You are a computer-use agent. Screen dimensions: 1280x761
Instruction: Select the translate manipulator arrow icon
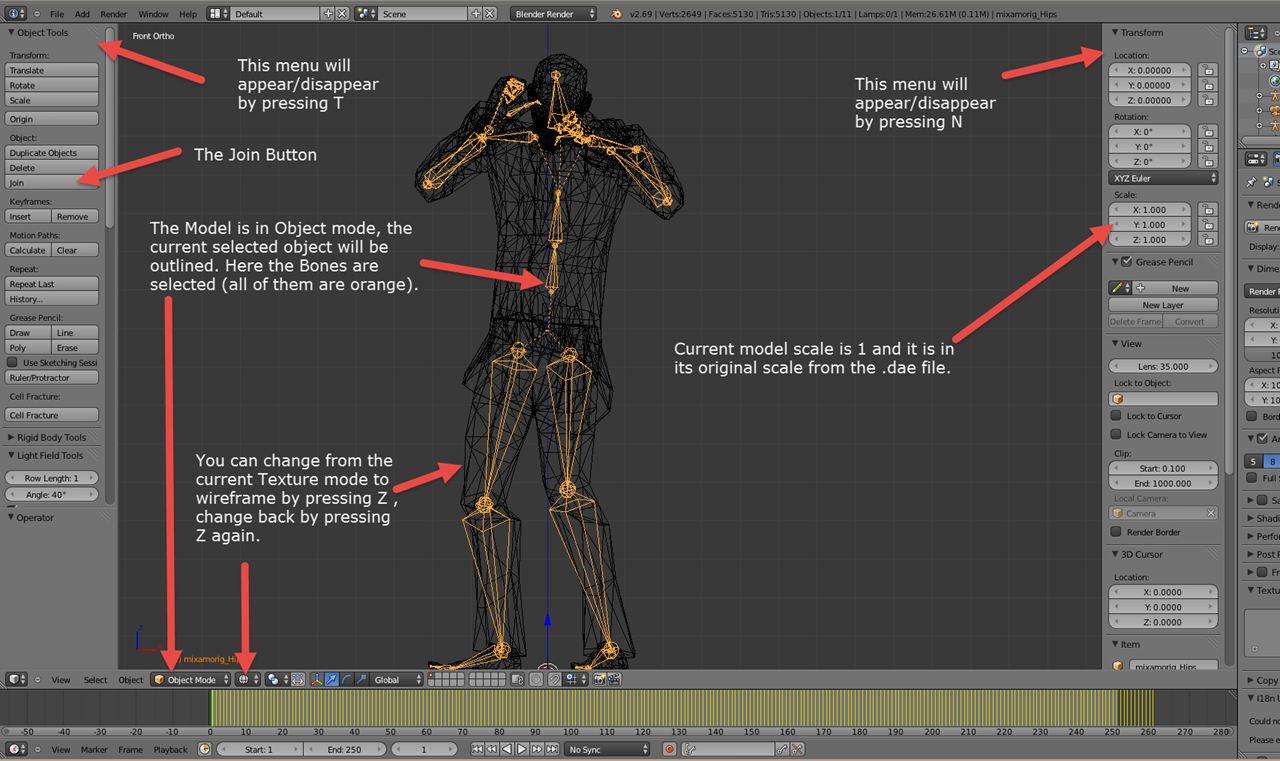point(331,679)
